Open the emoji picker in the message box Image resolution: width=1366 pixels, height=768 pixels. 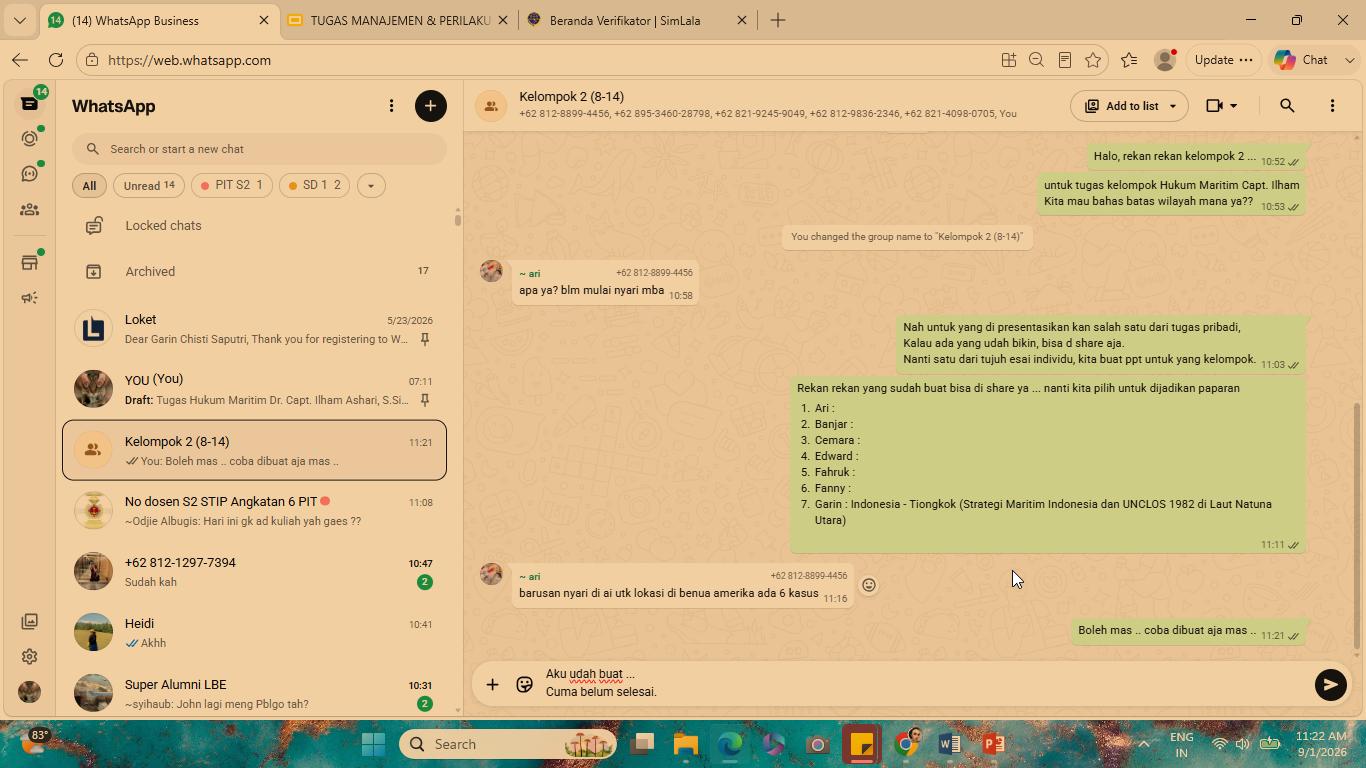click(x=524, y=685)
